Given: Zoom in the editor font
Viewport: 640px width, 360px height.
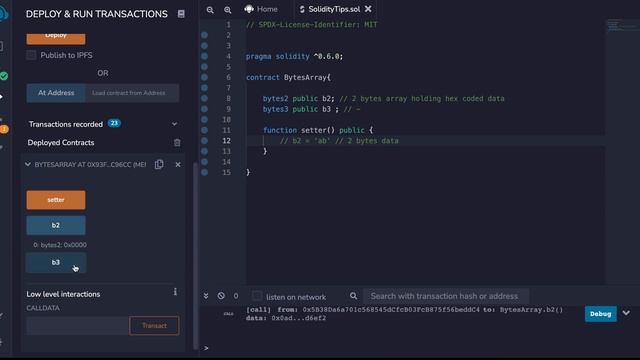Looking at the screenshot, I should click(227, 9).
